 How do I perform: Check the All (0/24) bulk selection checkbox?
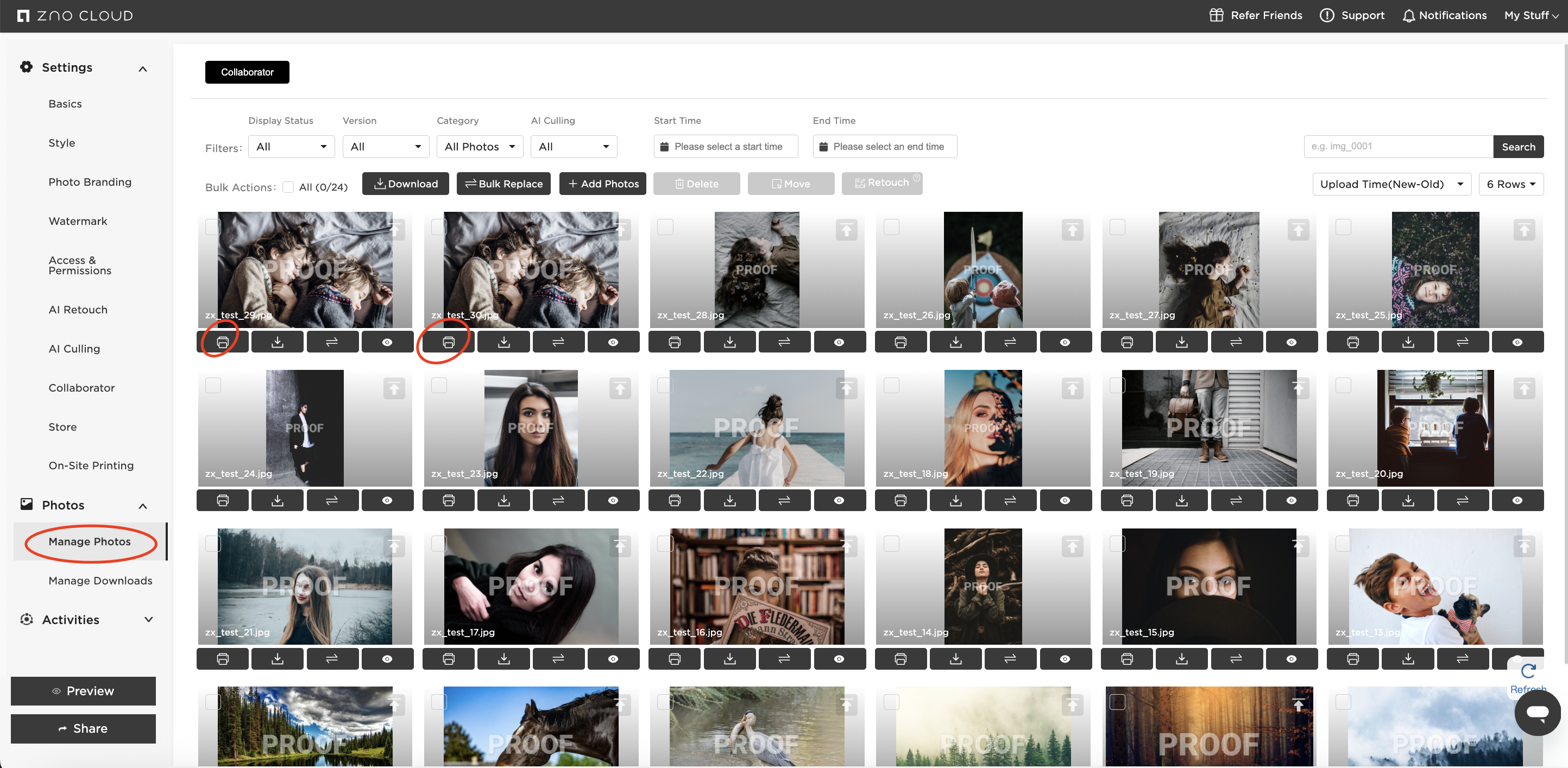click(x=288, y=187)
